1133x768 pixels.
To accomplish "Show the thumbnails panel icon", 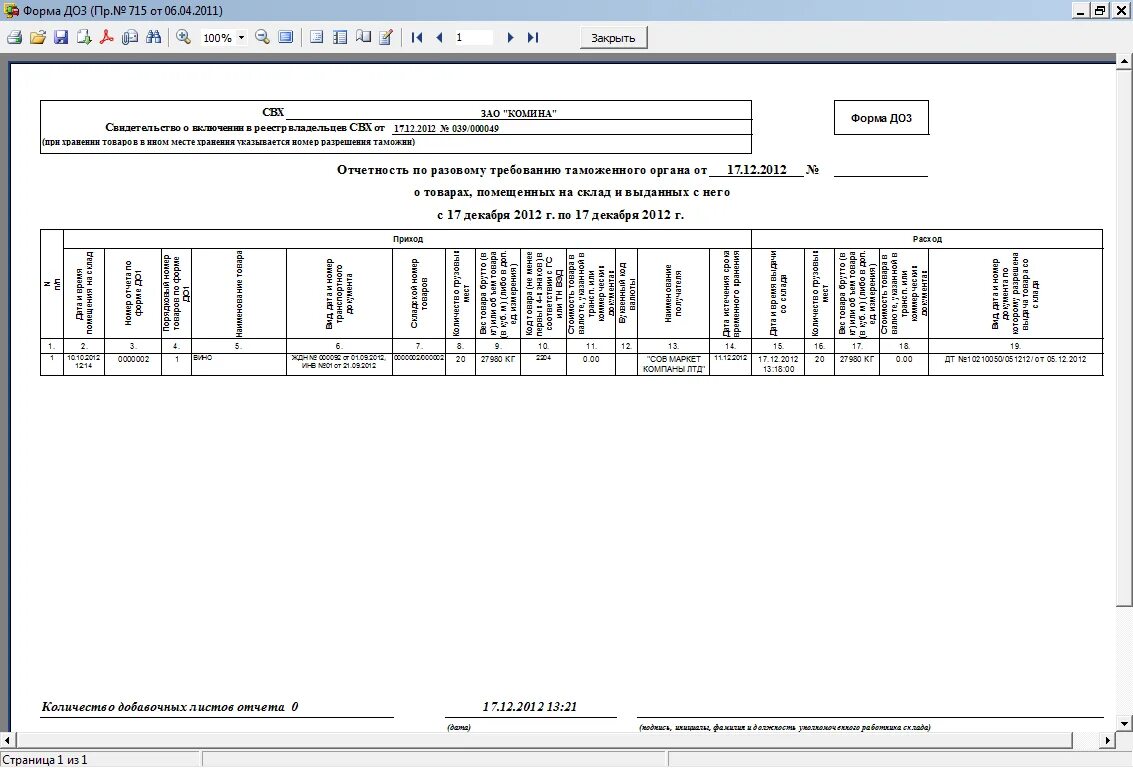I will tap(340, 38).
